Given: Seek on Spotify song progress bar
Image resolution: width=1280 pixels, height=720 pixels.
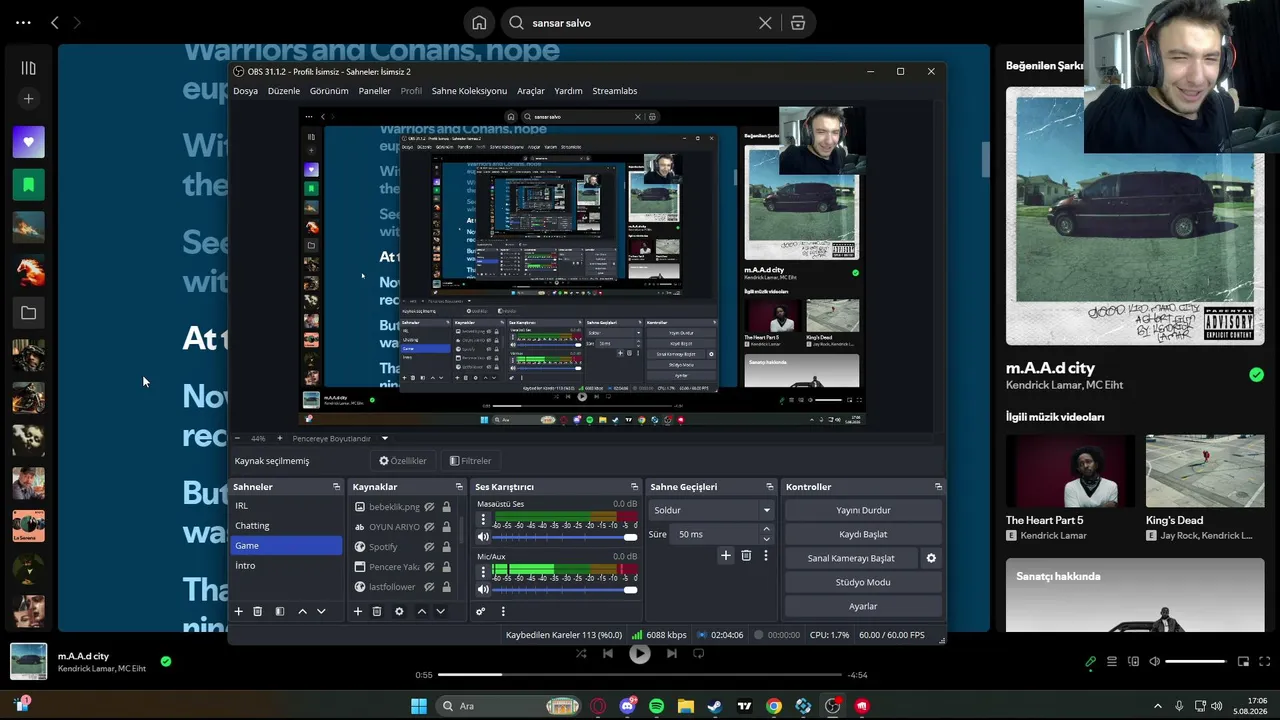Looking at the screenshot, I should click(640, 675).
